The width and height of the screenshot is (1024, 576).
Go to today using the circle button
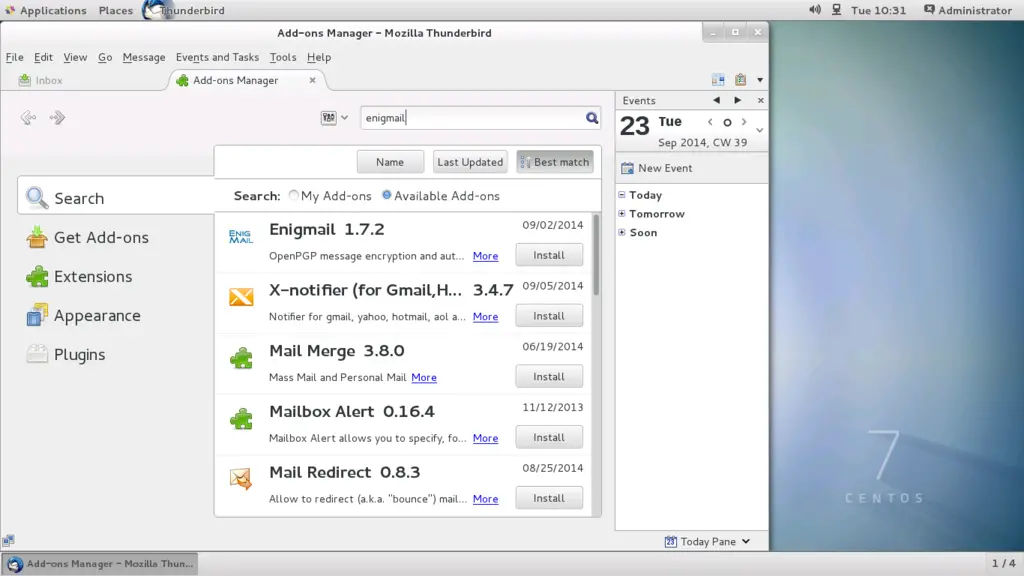pos(727,122)
